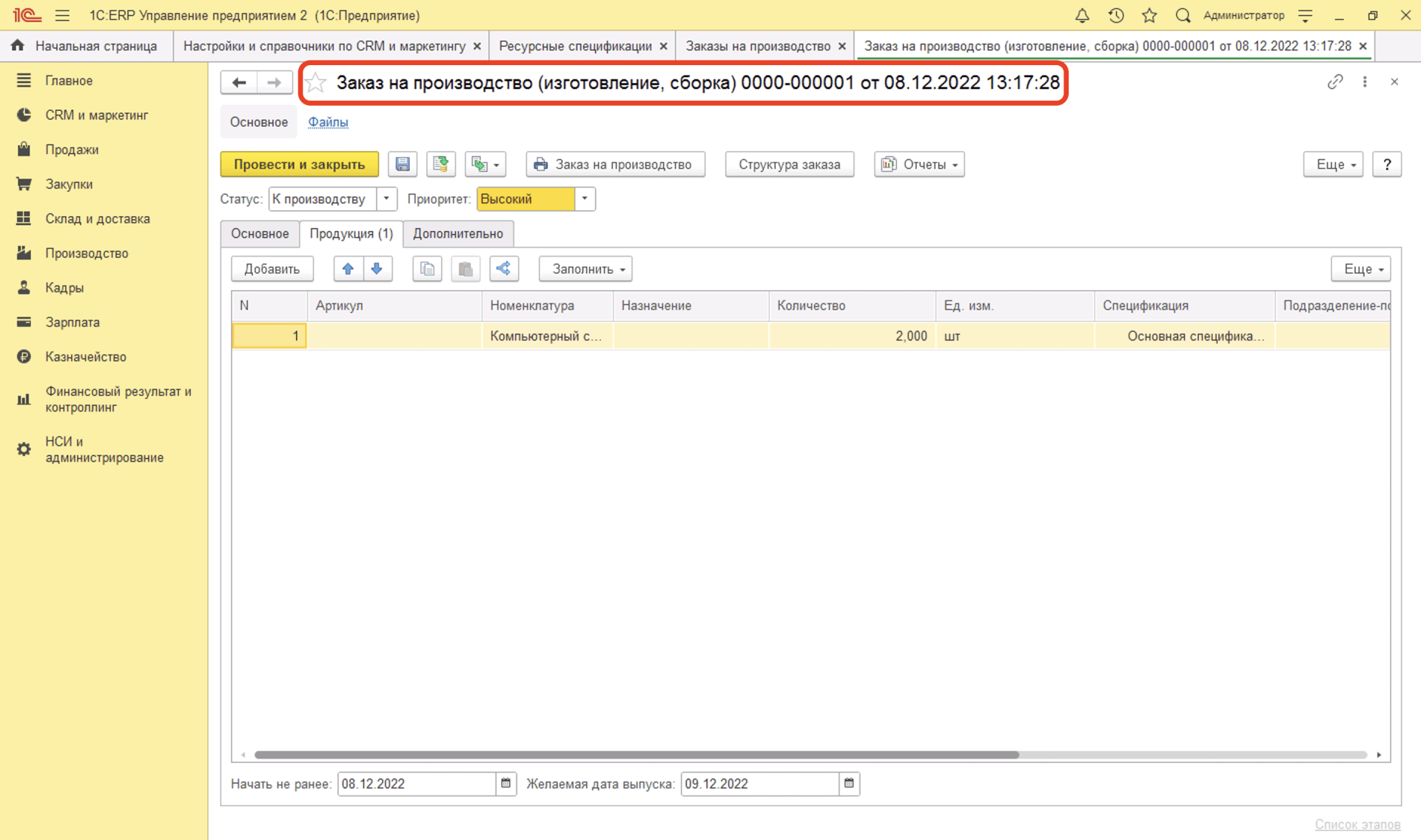Click the post document icon
The image size is (1421, 840).
pos(441,164)
